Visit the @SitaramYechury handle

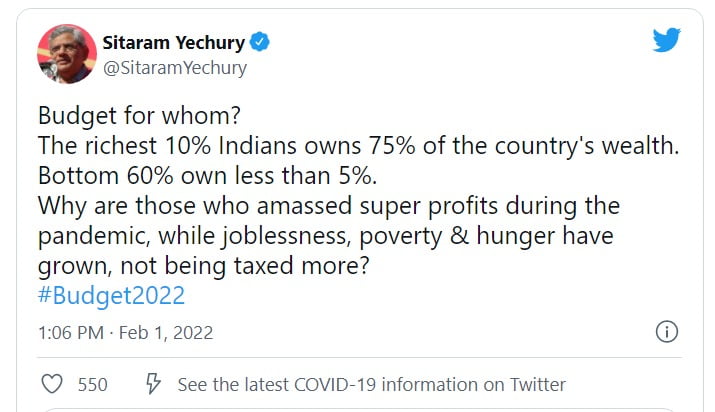[174, 69]
